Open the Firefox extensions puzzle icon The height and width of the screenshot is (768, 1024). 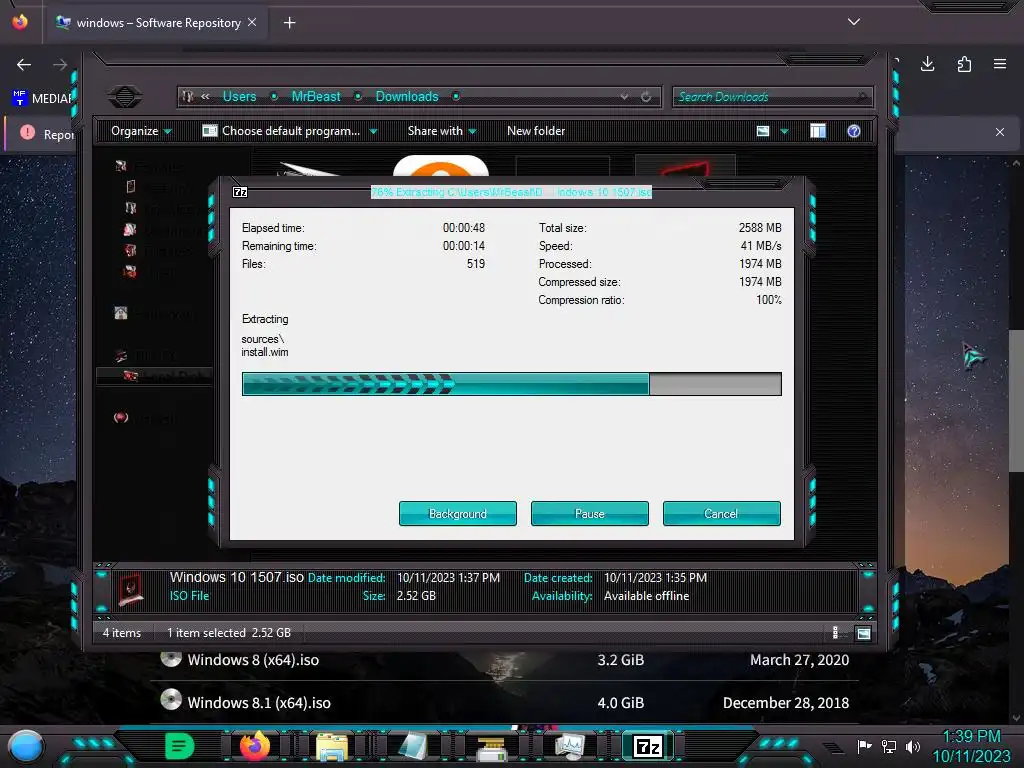pyautogui.click(x=964, y=64)
